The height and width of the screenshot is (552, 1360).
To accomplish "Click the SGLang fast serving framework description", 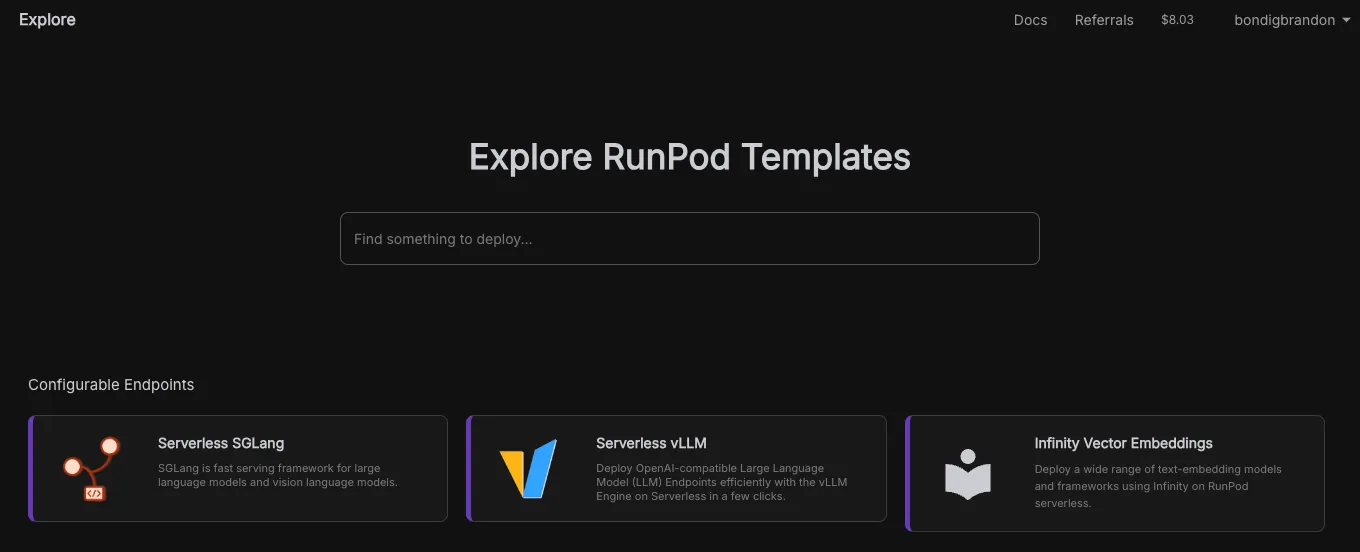I will [278, 475].
